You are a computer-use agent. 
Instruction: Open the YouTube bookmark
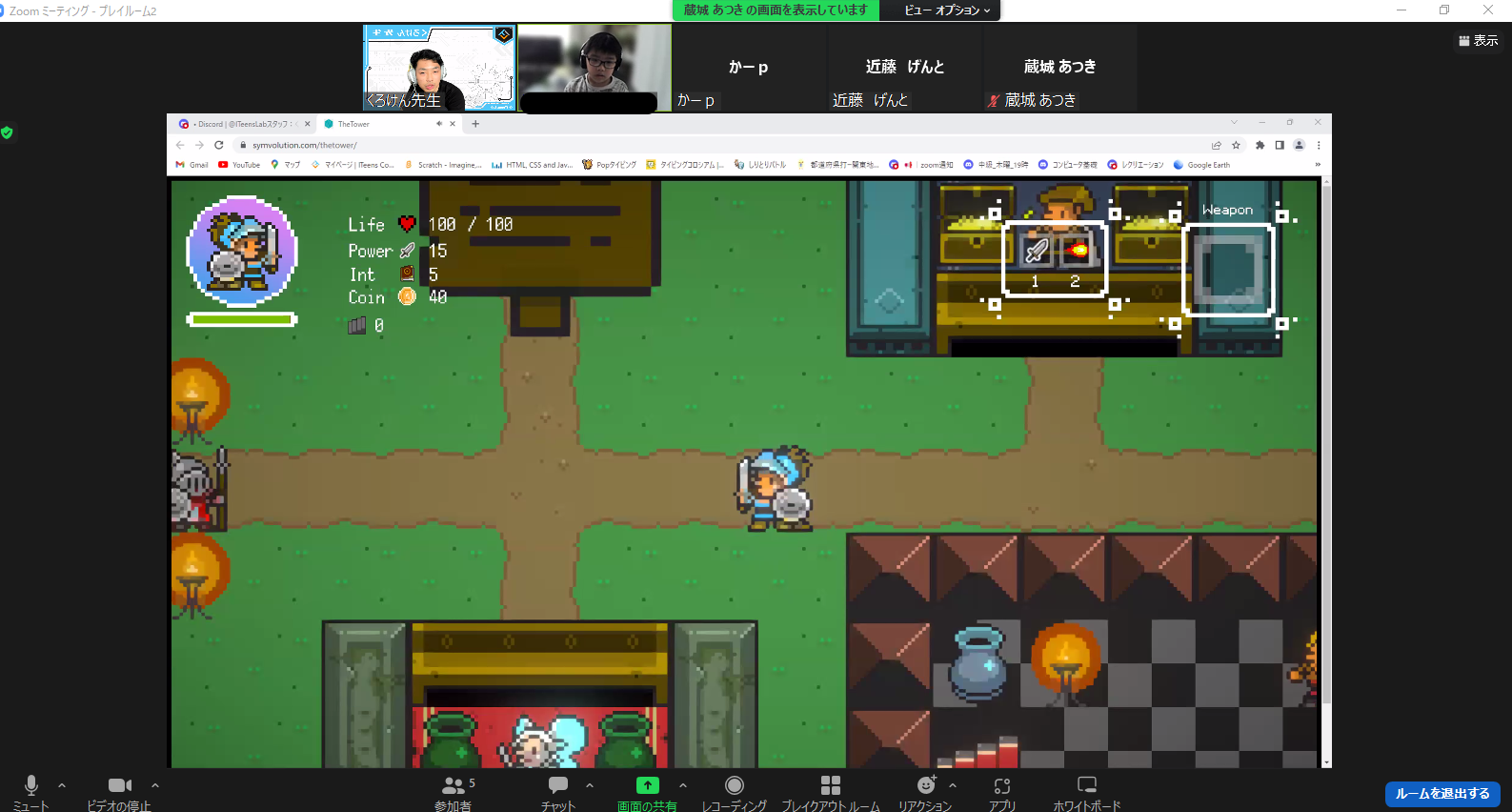pos(239,165)
